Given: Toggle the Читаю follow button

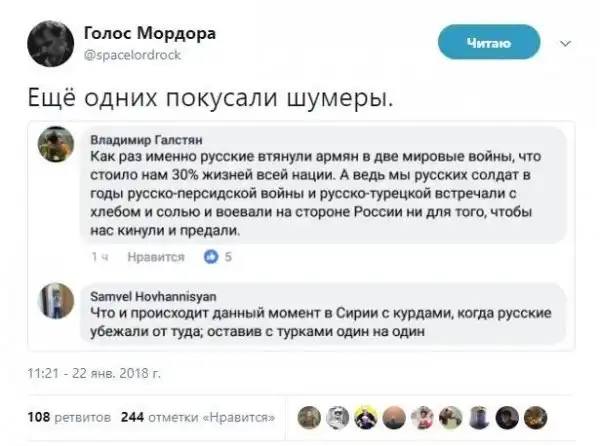Looking at the screenshot, I should tap(489, 43).
